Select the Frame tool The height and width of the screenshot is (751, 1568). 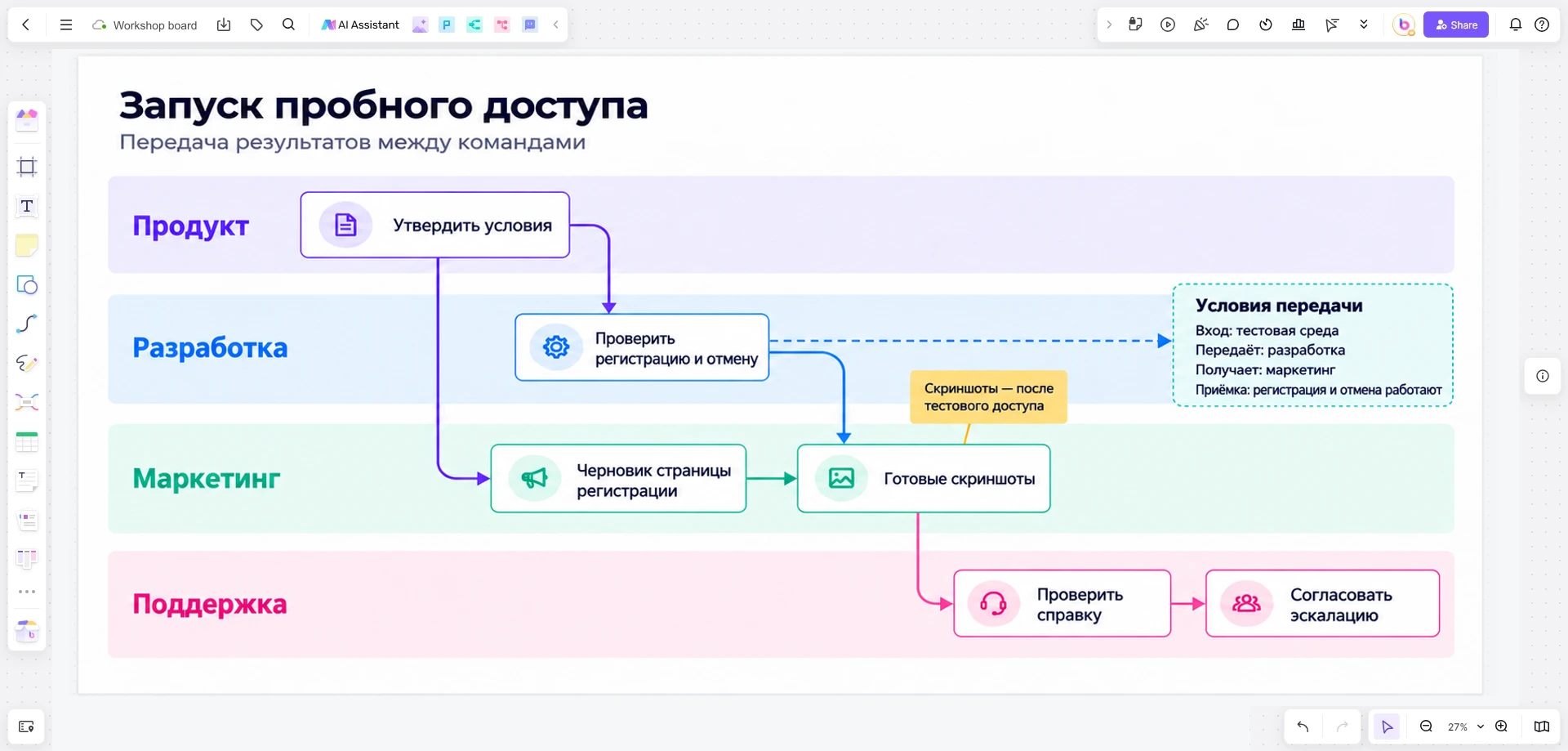click(x=27, y=167)
